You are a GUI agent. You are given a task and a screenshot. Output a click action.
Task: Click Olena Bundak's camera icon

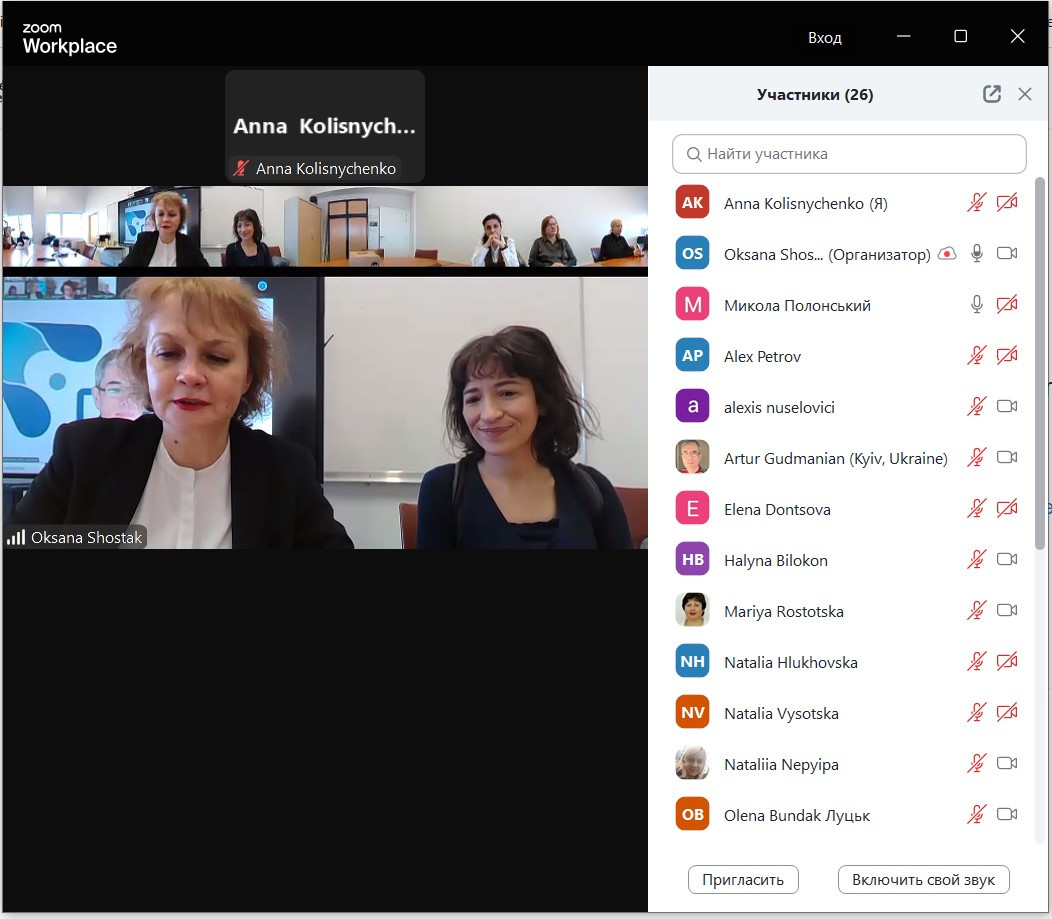click(x=1006, y=814)
